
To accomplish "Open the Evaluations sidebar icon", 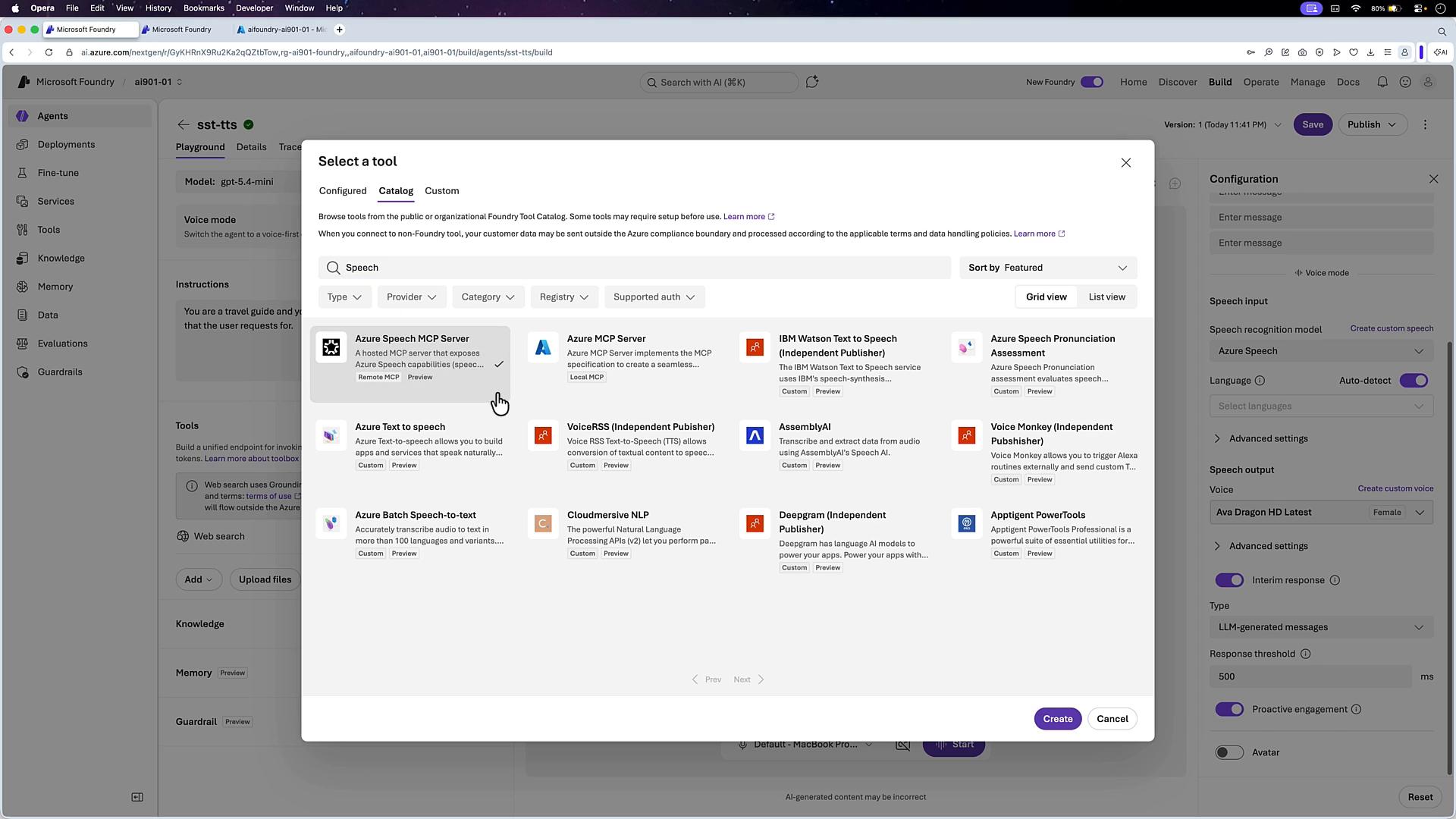I will point(23,344).
